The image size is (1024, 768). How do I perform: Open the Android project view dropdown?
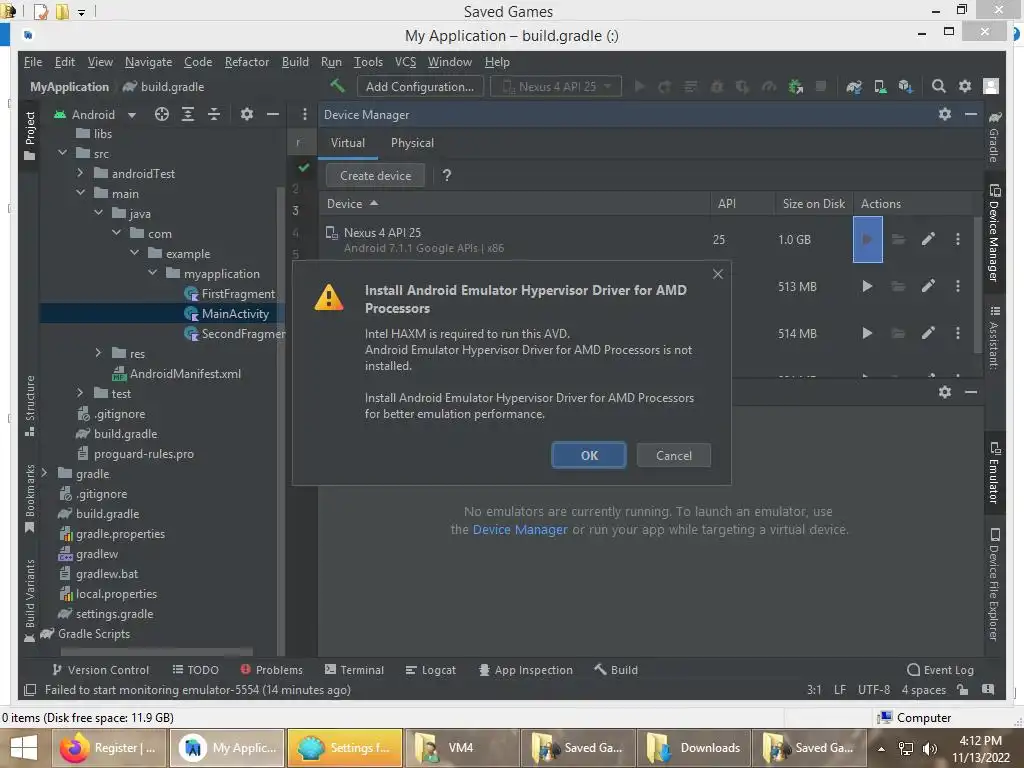(x=96, y=114)
